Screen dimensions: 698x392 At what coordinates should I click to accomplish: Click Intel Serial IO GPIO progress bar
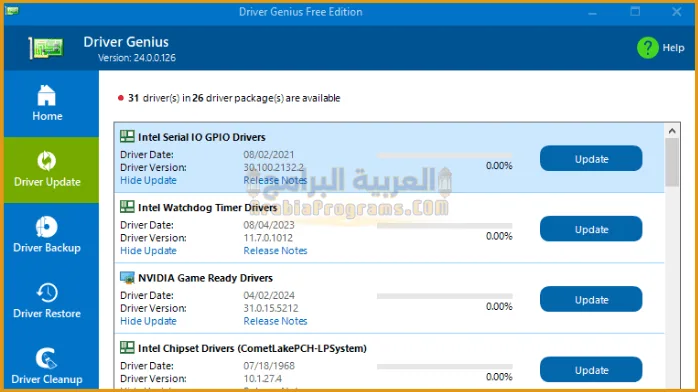[x=445, y=156]
